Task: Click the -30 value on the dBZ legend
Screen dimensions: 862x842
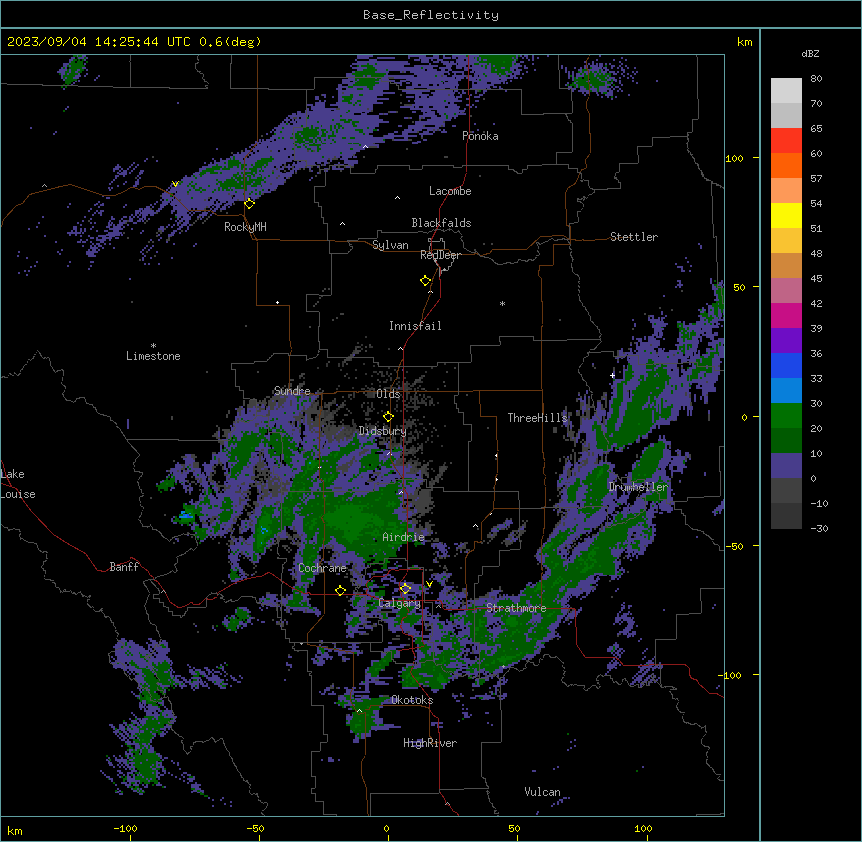Action: [819, 528]
